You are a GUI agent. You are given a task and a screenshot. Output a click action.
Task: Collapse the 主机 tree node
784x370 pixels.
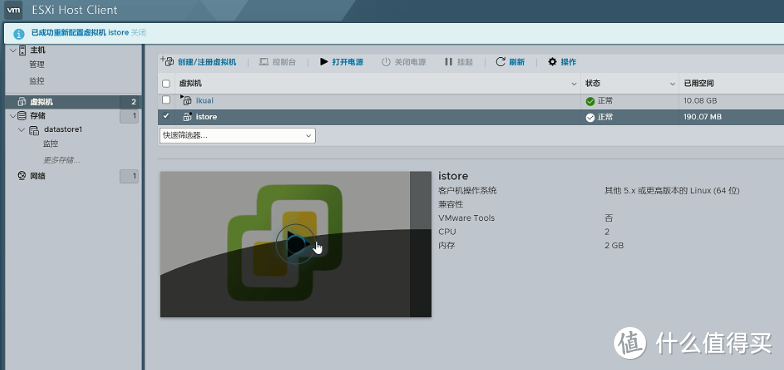(13, 50)
